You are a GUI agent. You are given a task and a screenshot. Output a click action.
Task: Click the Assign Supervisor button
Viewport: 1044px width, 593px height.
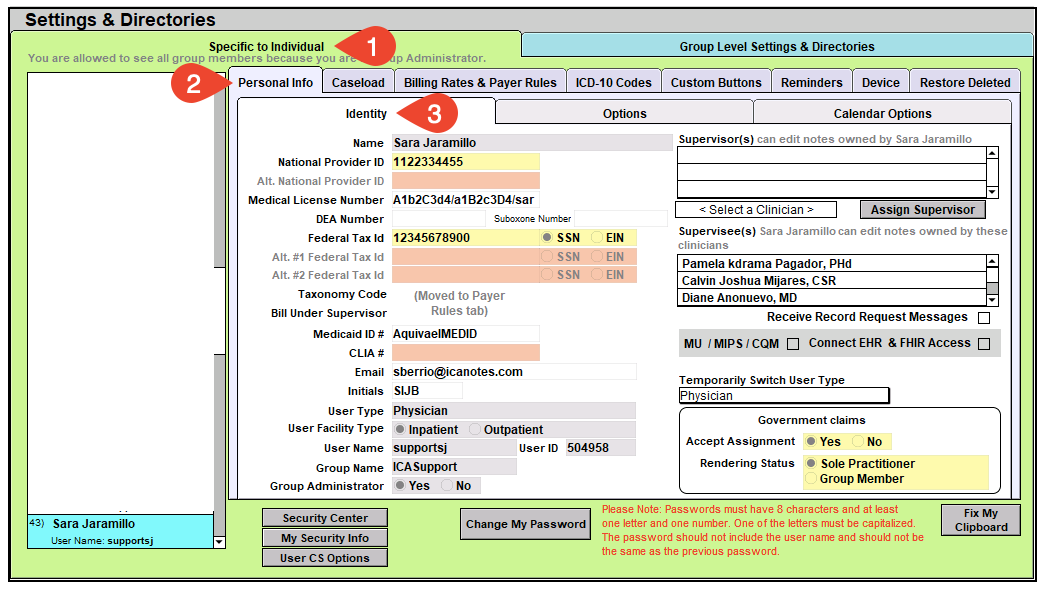[x=922, y=210]
